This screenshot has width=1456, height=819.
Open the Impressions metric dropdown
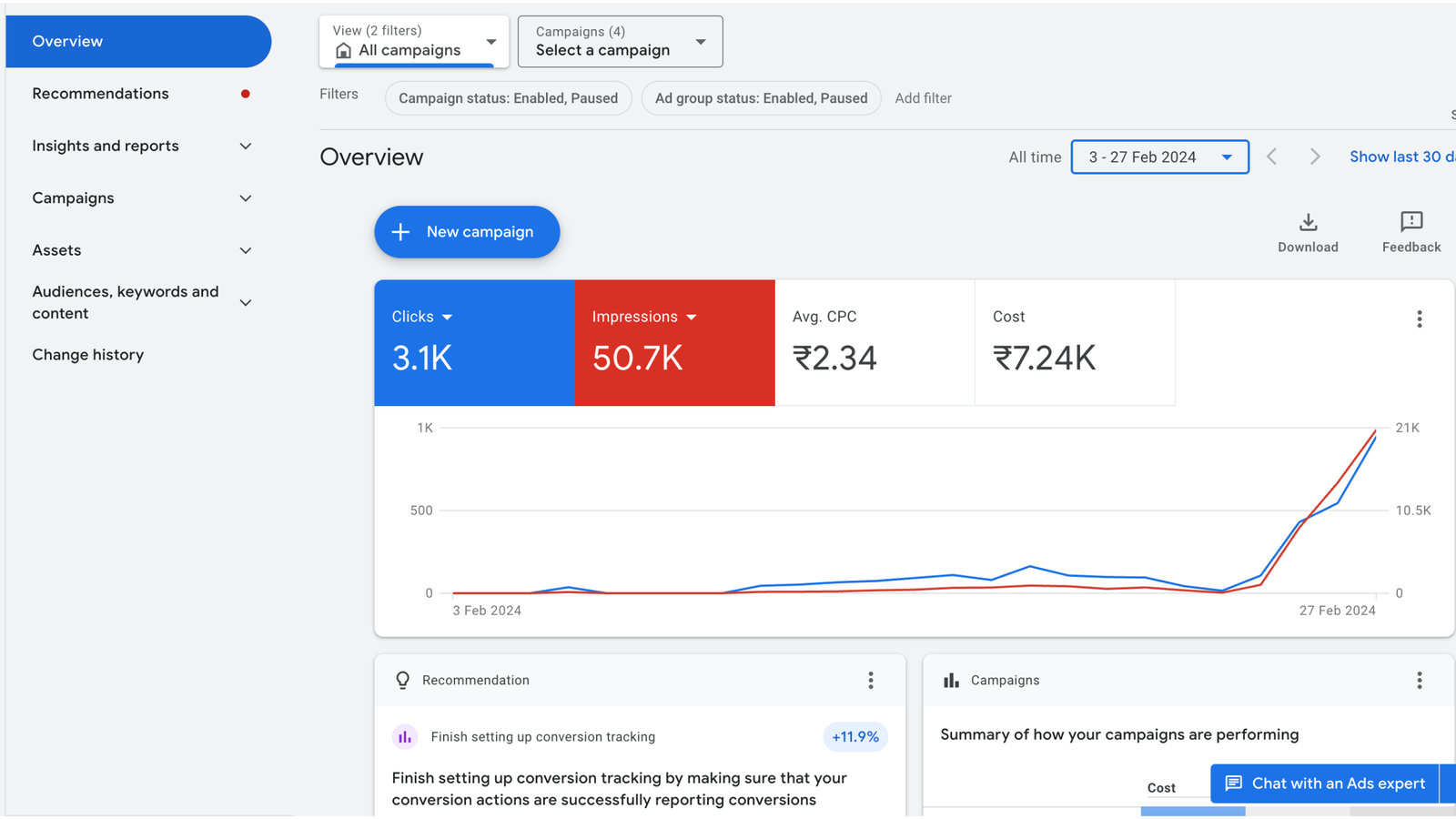click(x=691, y=318)
